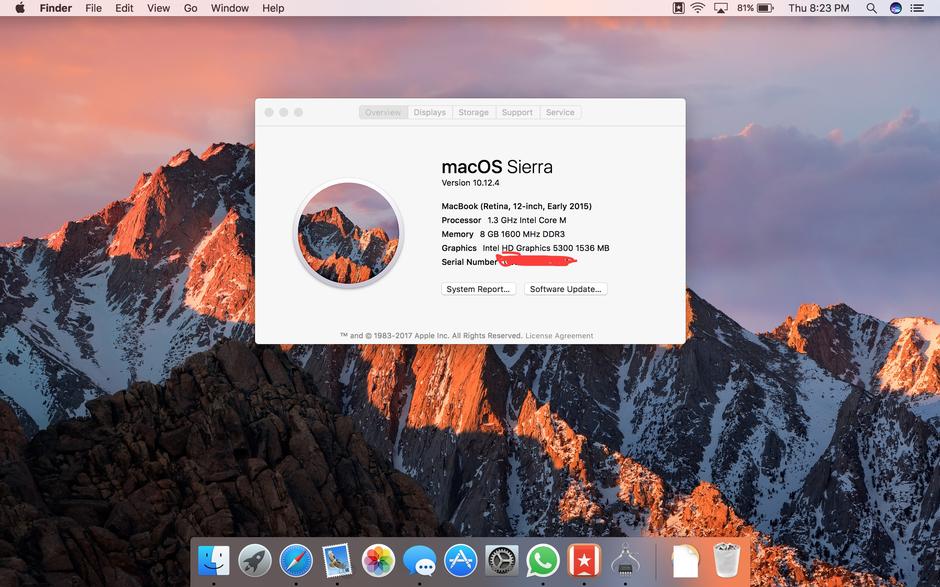
Task: Close the About This Mac window
Action: click(269, 112)
